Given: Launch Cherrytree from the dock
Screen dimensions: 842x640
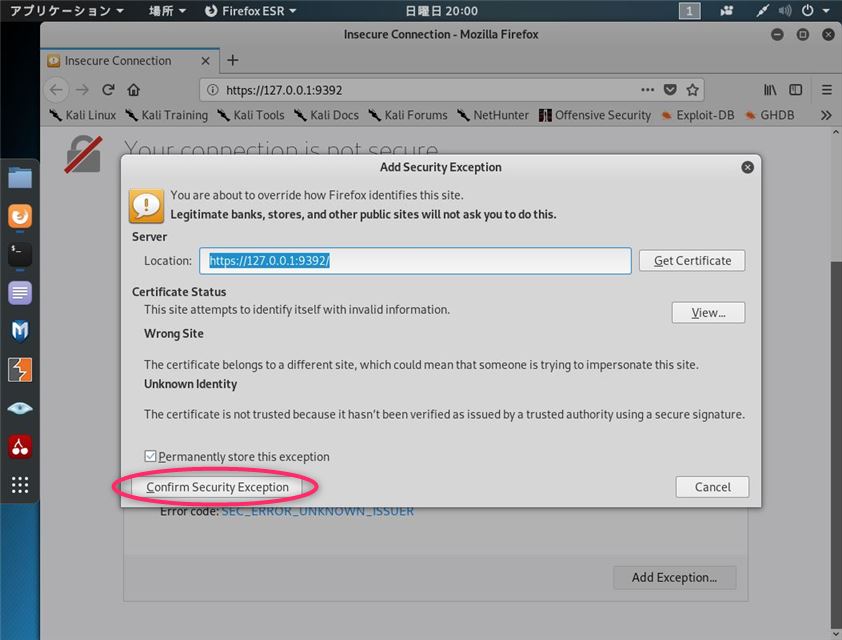Looking at the screenshot, I should click(20, 446).
